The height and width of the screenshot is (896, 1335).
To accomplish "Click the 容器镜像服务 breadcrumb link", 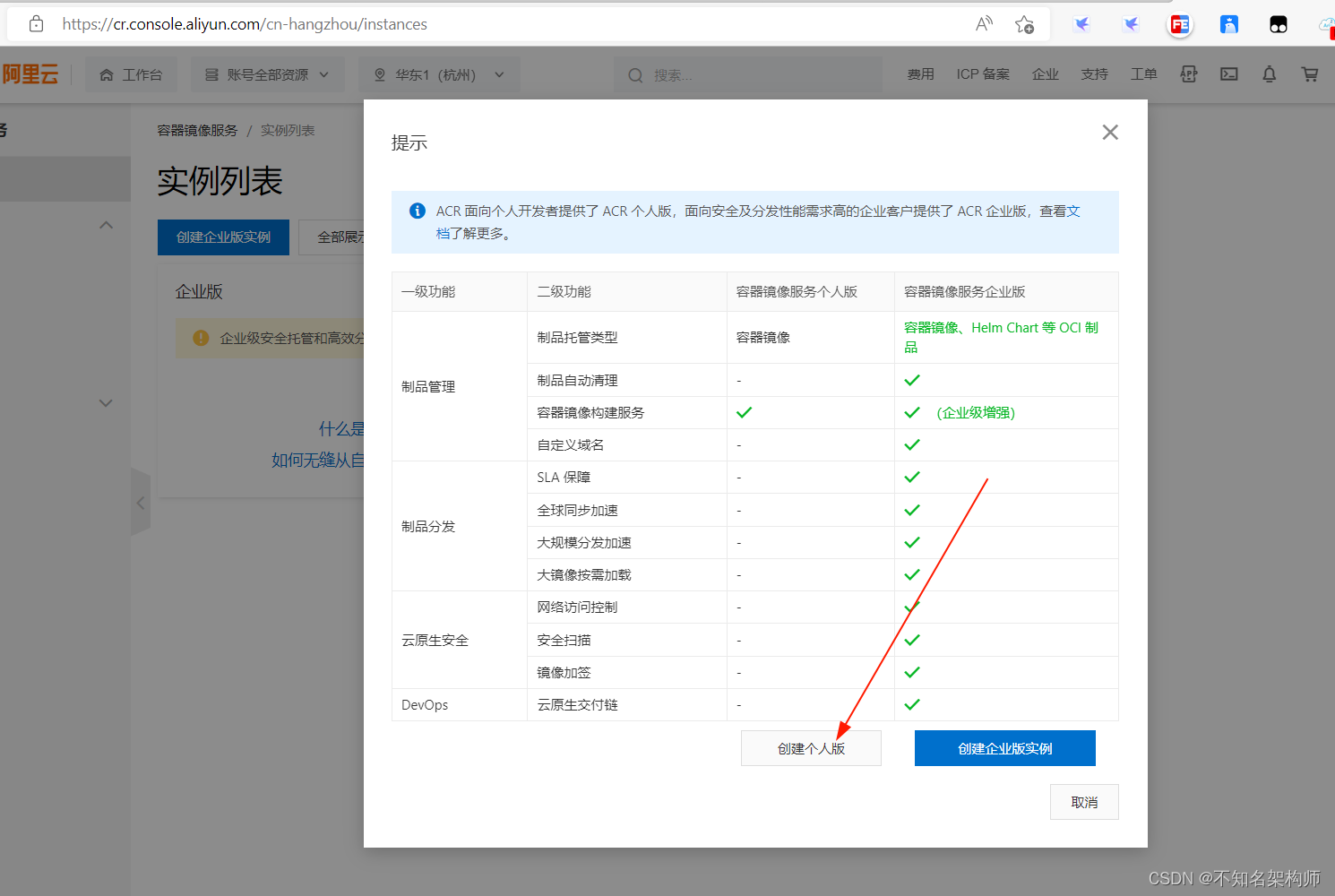I will coord(197,131).
